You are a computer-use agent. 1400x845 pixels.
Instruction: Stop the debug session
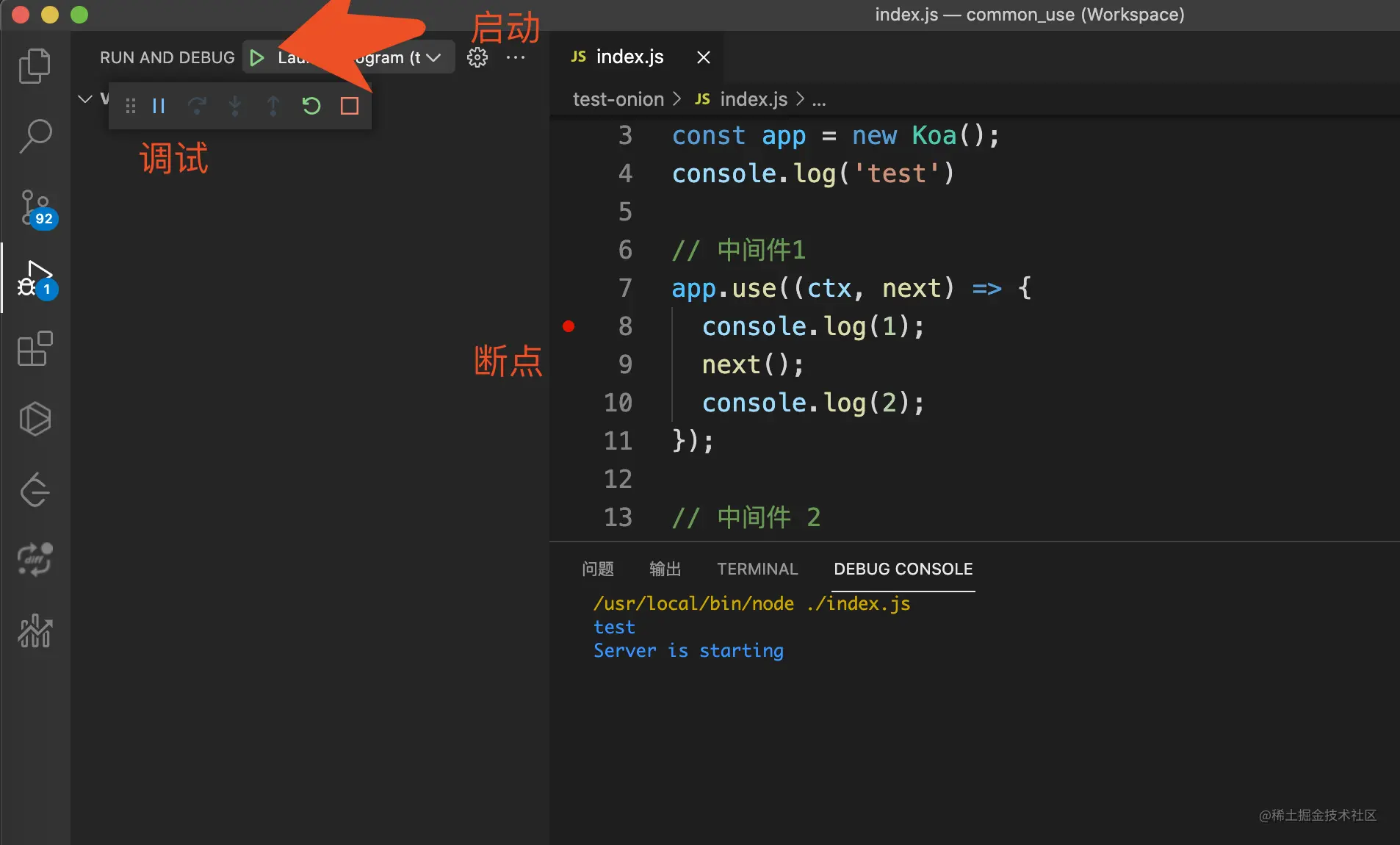pyautogui.click(x=350, y=107)
